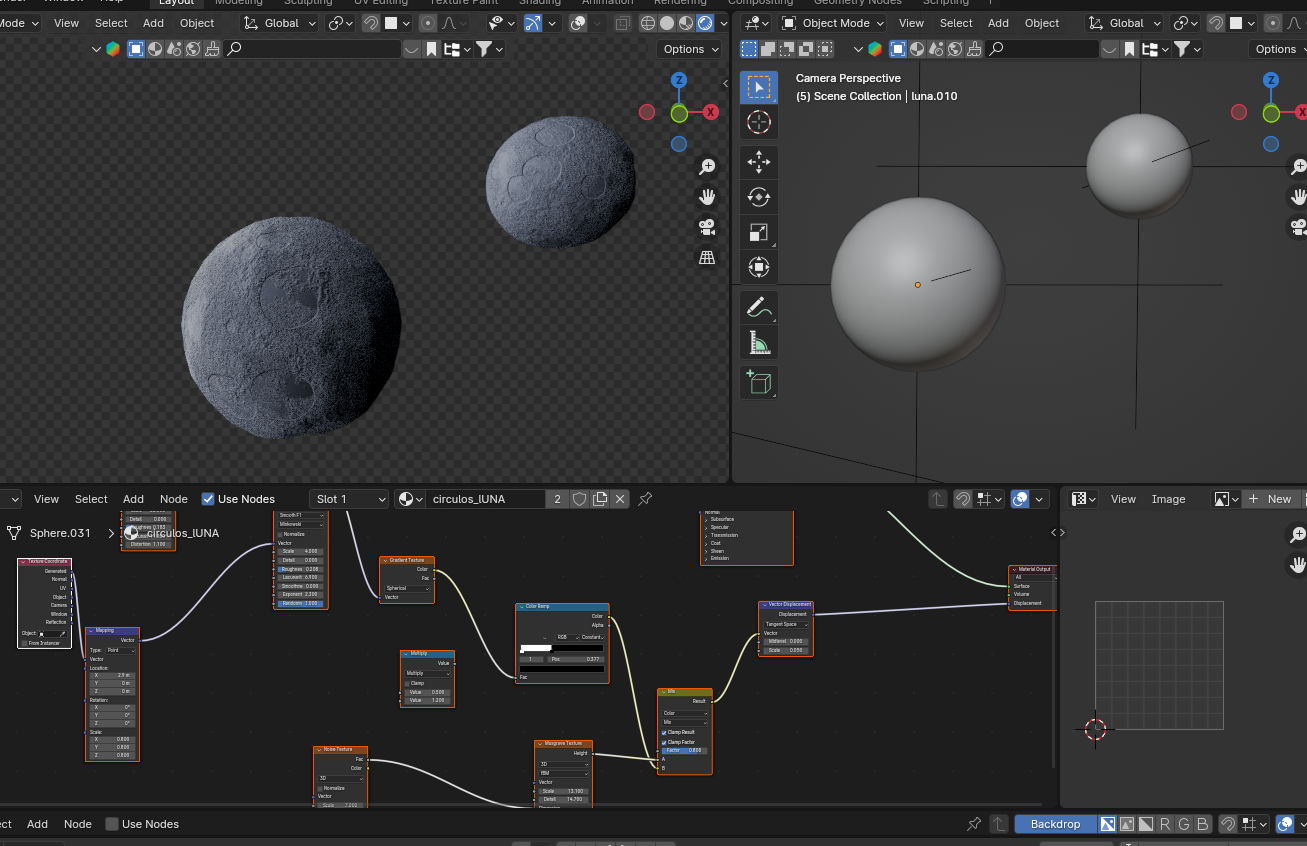Viewport: 1307px width, 846px height.
Task: Open Spherical dropdown in Gradient Texture node
Action: (407, 588)
